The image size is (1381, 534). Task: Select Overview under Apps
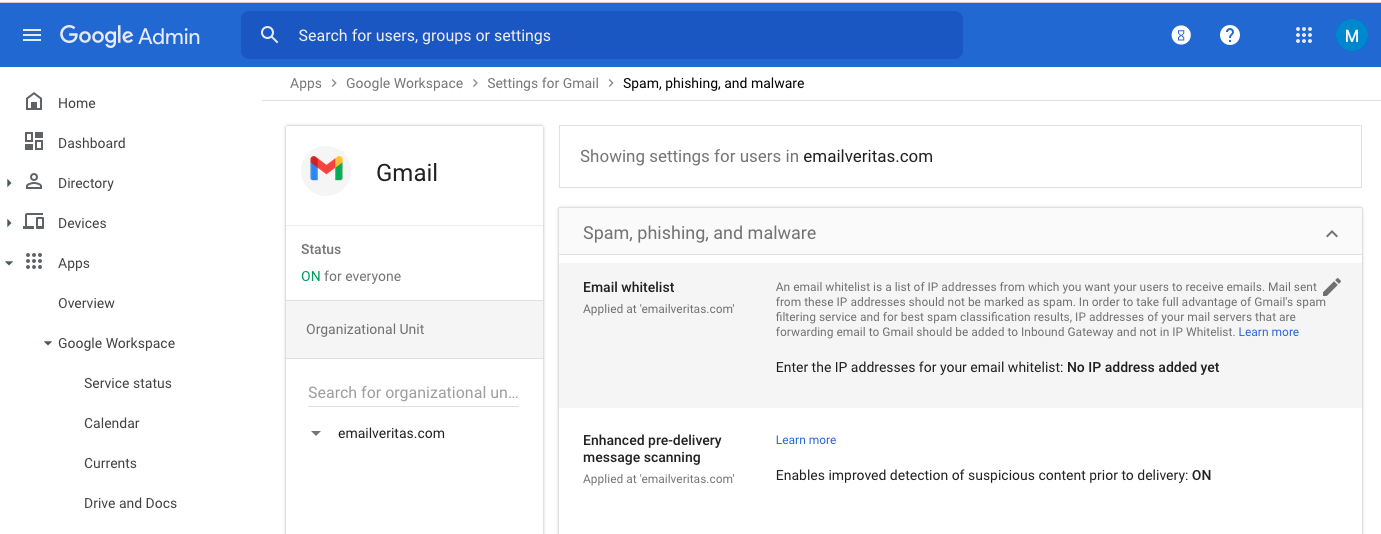[x=86, y=303]
